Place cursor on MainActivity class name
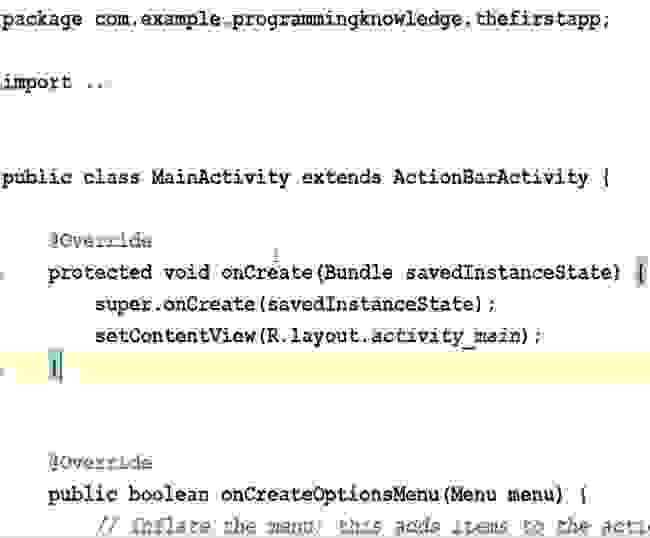The height and width of the screenshot is (538, 650). pos(220,178)
